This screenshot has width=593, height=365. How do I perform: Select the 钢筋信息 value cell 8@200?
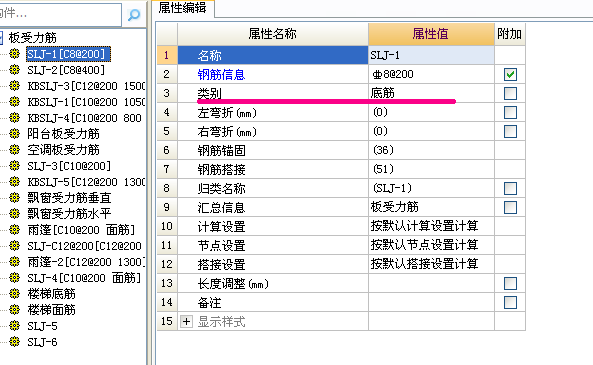tap(431, 74)
